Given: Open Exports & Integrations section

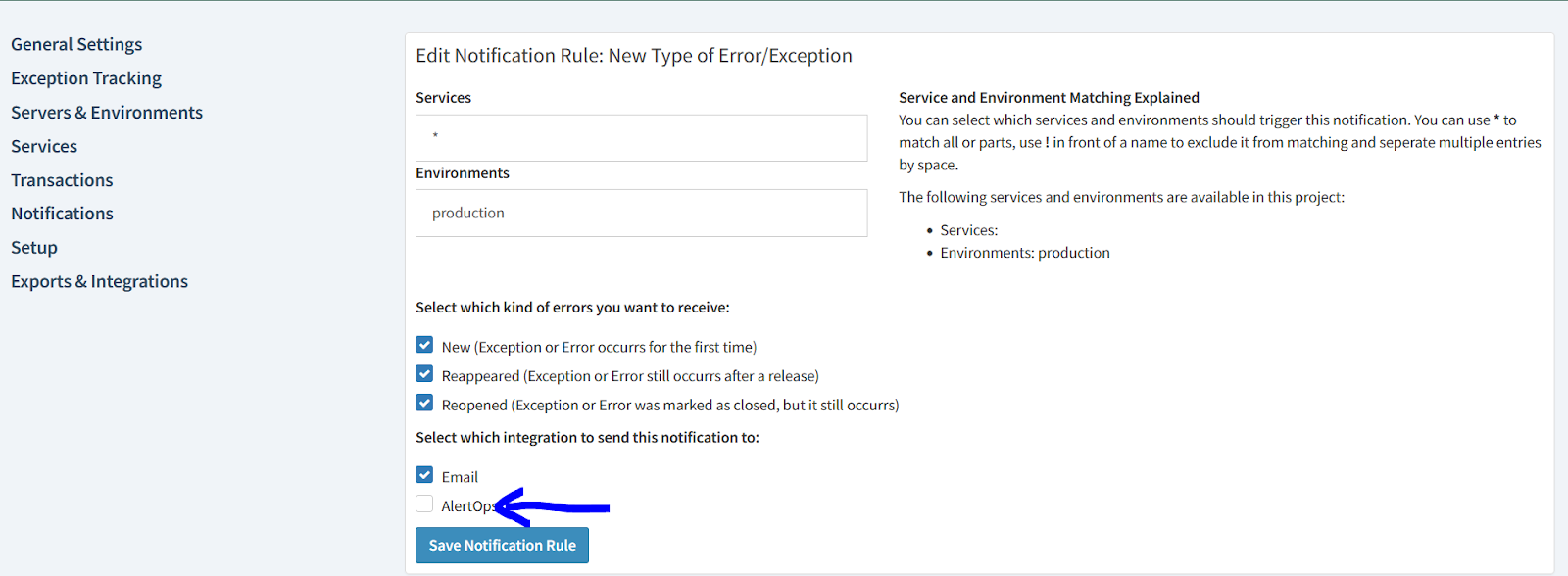Looking at the screenshot, I should [99, 282].
